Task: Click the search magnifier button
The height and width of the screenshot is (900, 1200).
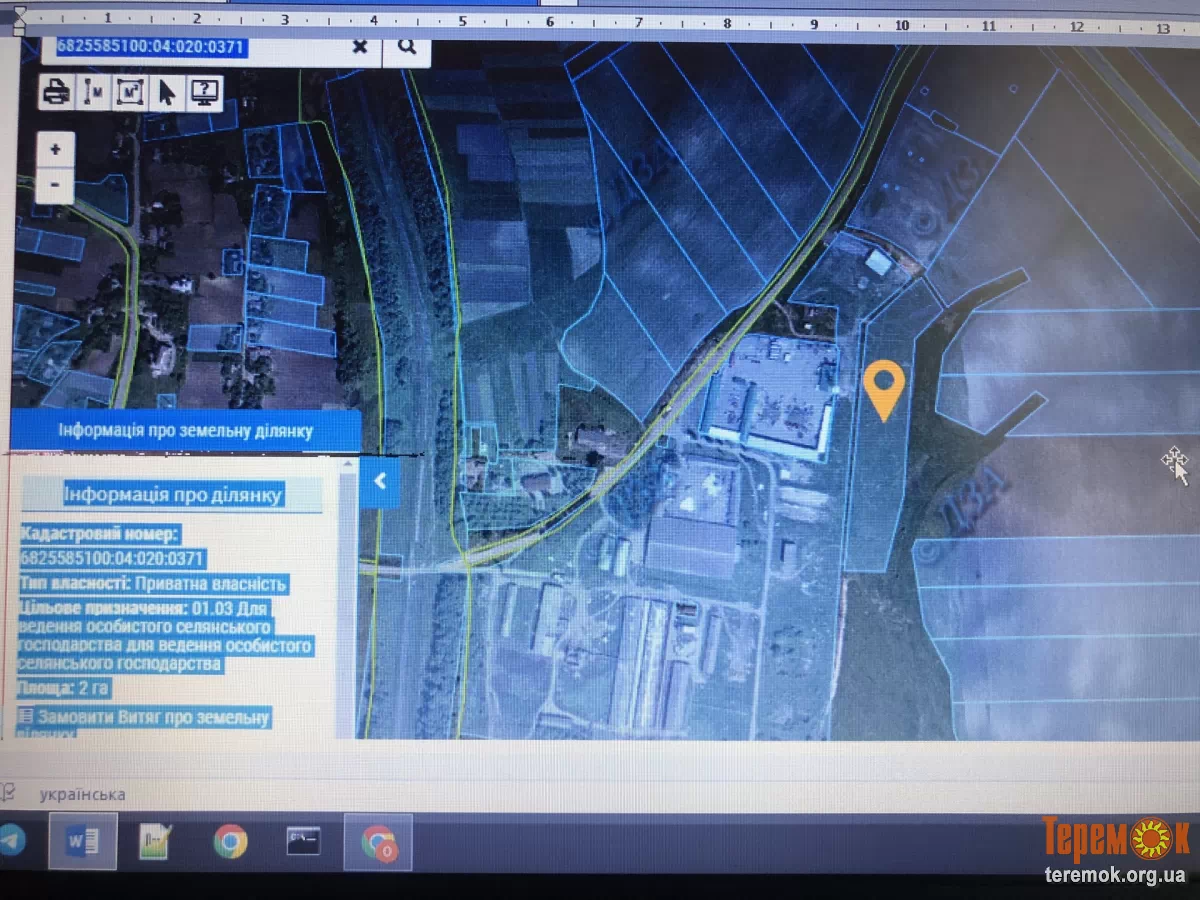Action: point(407,46)
